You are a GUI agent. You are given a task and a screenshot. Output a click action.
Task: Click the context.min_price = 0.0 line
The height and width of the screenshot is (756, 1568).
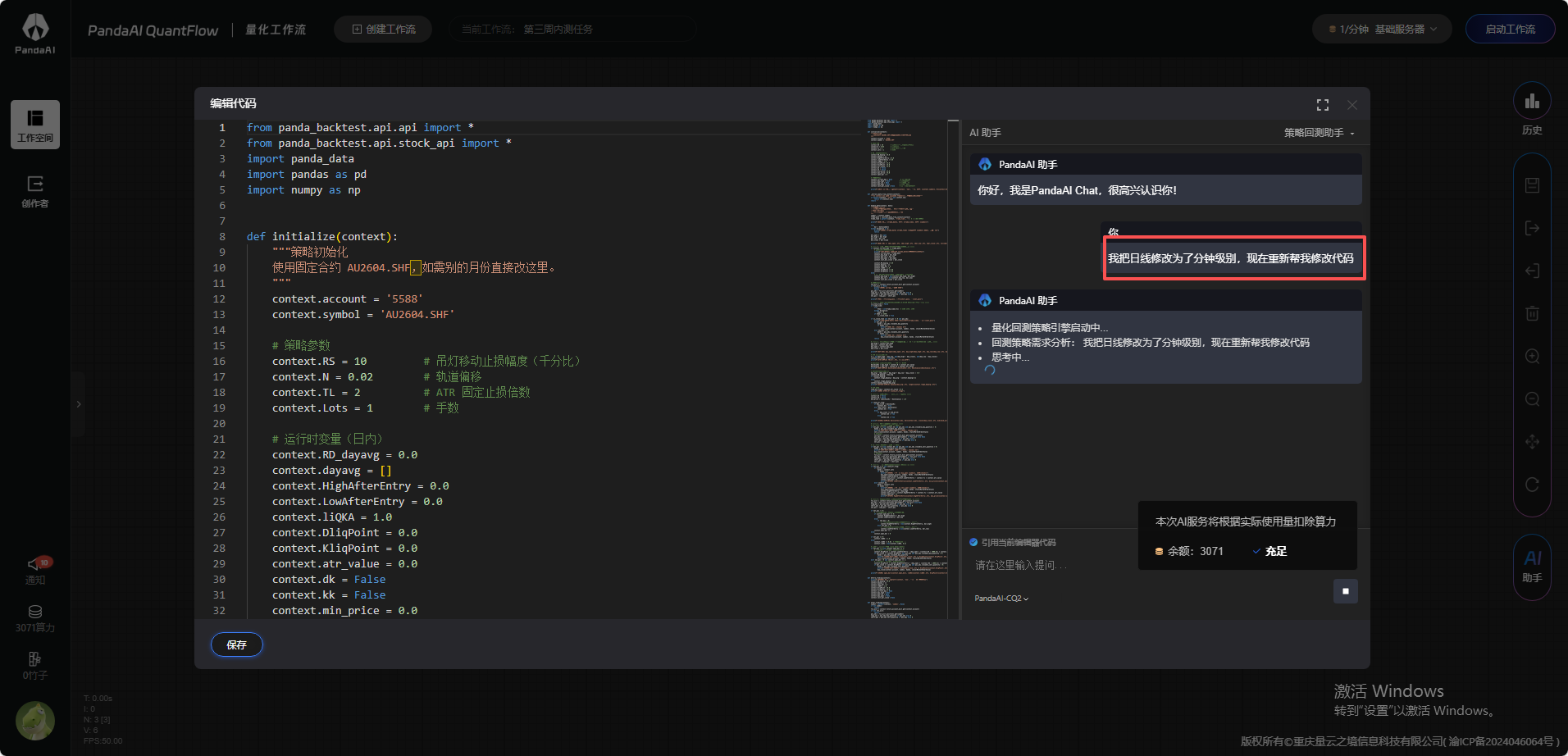pyautogui.click(x=344, y=611)
